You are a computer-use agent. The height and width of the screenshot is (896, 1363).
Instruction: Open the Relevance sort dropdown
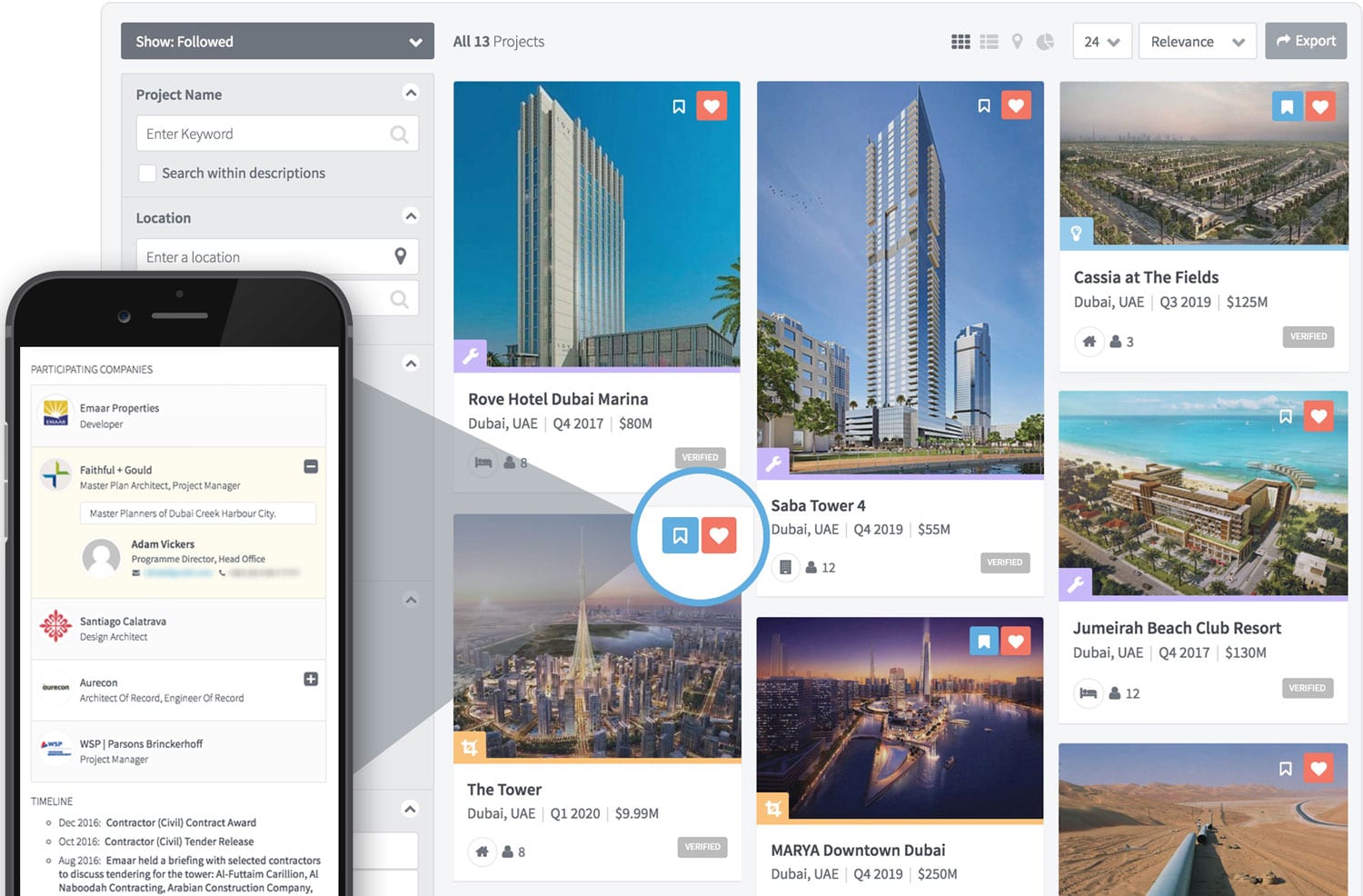click(x=1197, y=42)
